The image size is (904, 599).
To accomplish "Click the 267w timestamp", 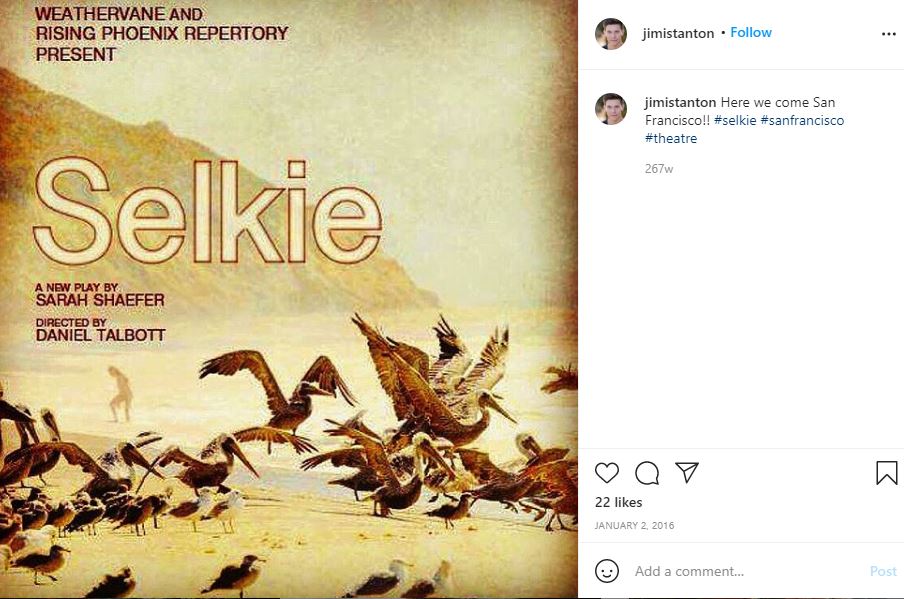I will (x=659, y=169).
